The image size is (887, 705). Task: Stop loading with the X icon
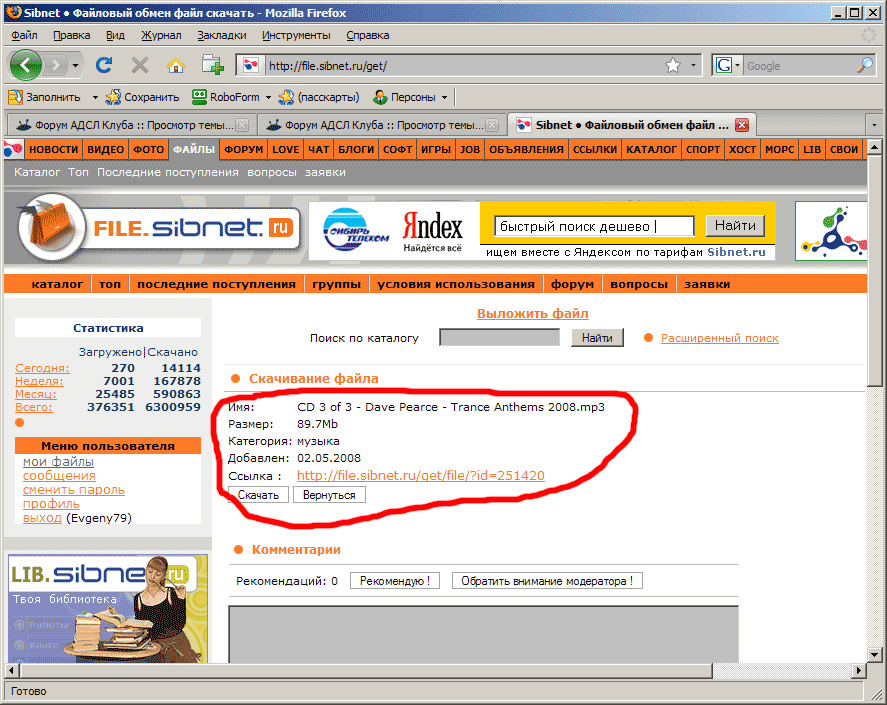[140, 66]
